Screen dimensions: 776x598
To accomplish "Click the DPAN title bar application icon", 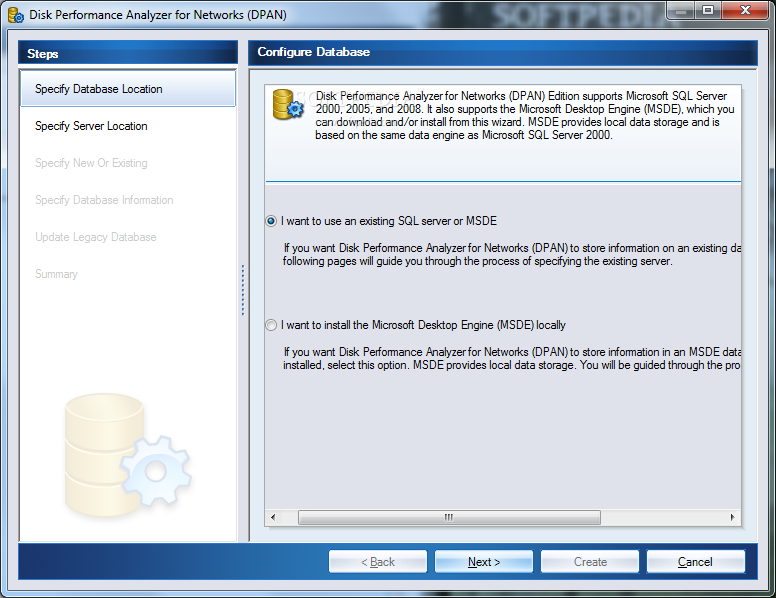I will pos(16,15).
